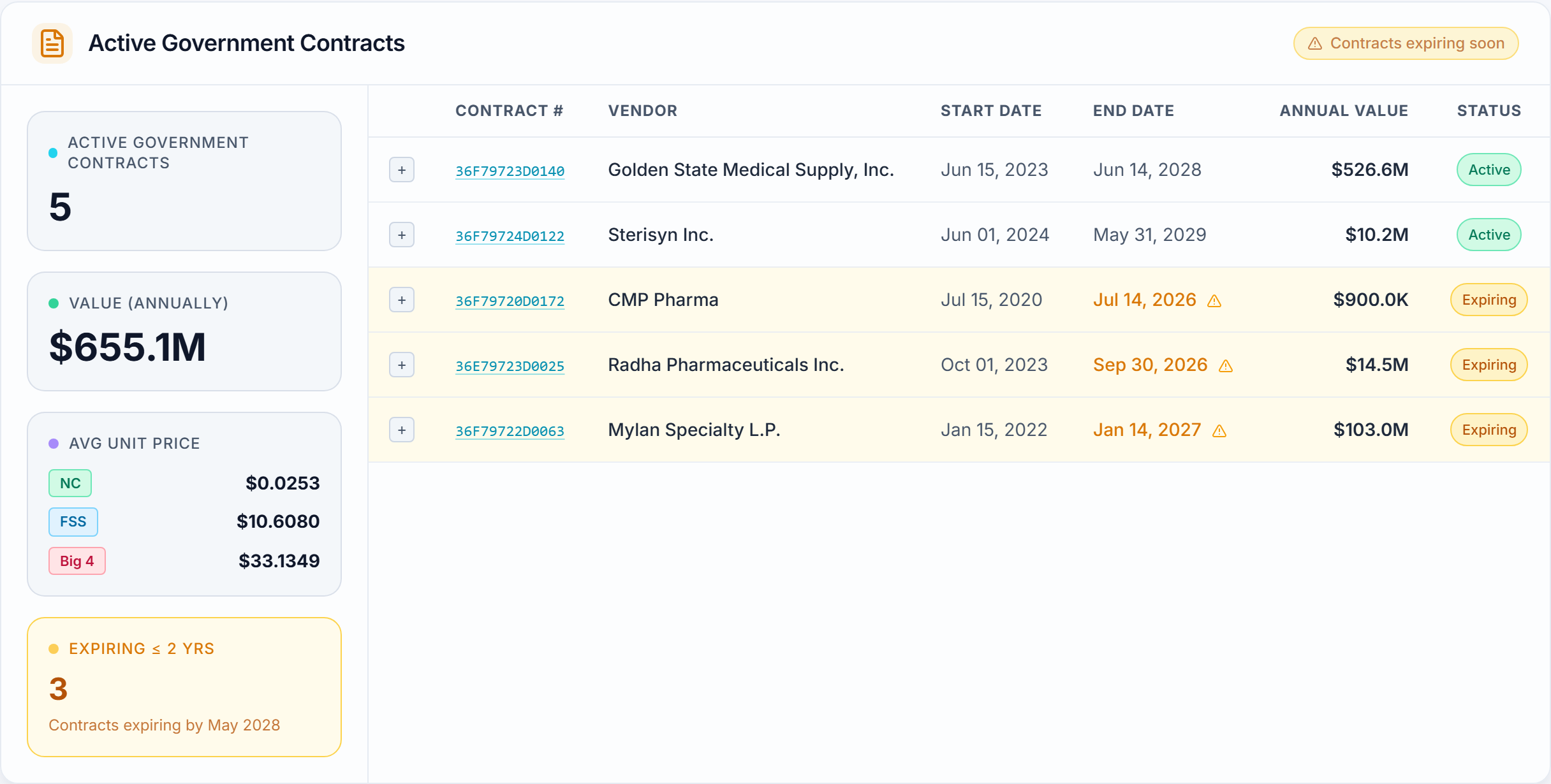Click the $10.6080 FSS unit price
The width and height of the screenshot is (1551, 784).
click(x=278, y=521)
